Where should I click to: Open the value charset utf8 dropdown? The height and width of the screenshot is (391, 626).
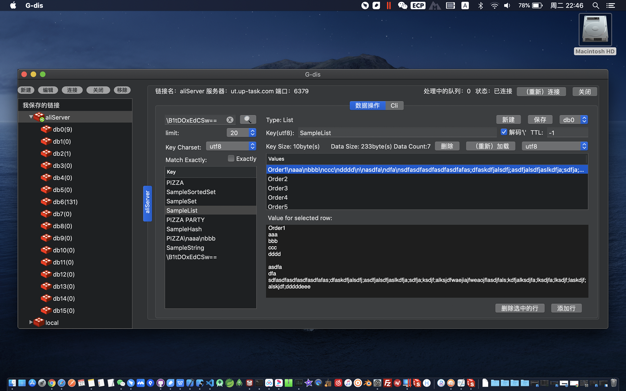(x=555, y=146)
